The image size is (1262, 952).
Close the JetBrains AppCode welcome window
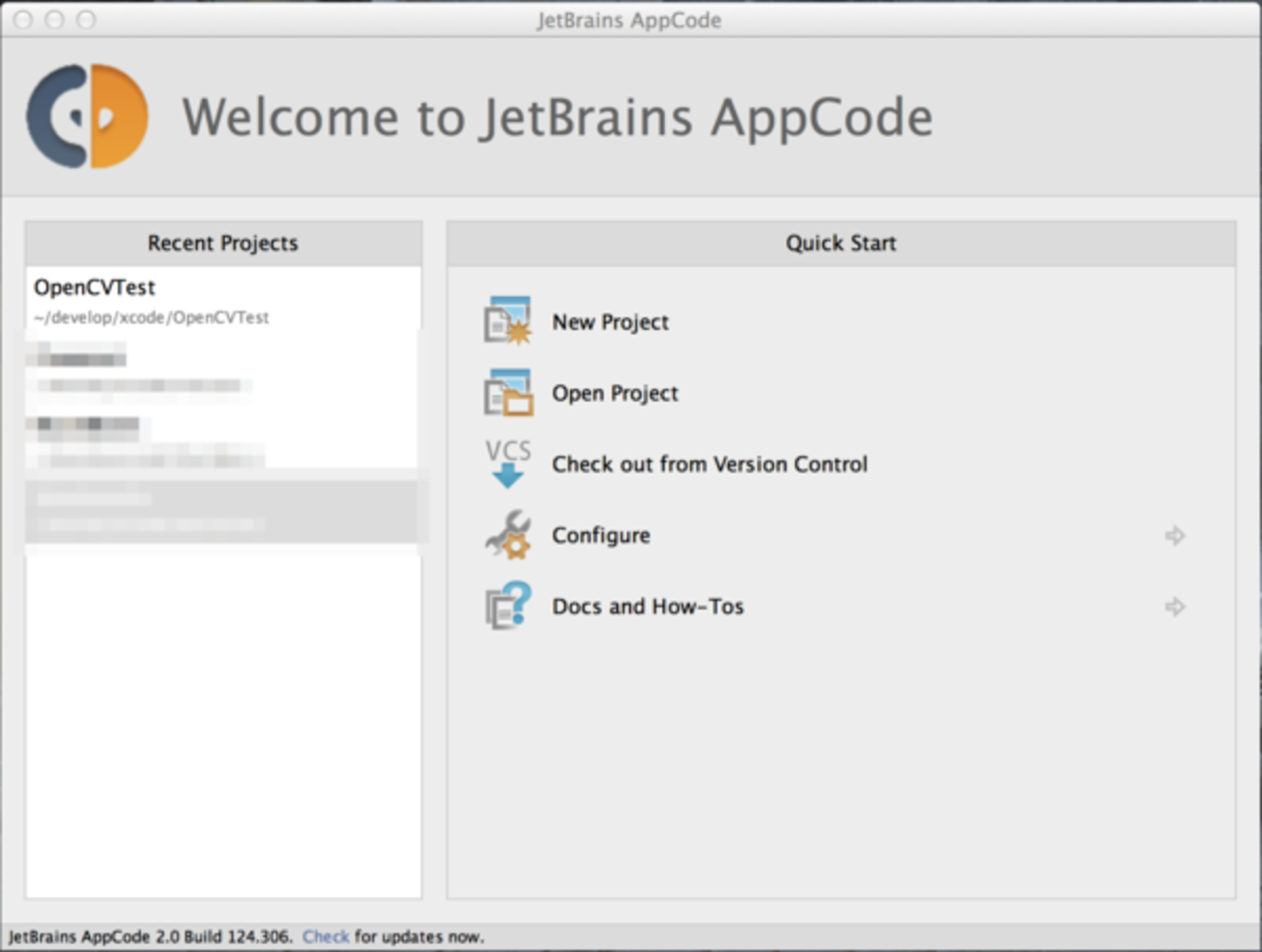(x=23, y=19)
